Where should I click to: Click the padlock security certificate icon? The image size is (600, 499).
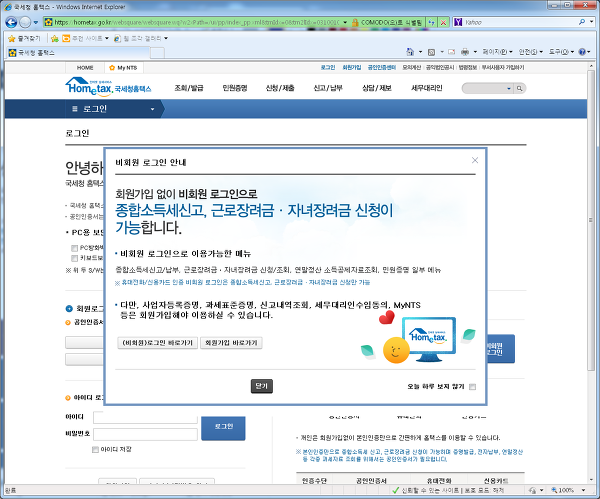[355, 22]
